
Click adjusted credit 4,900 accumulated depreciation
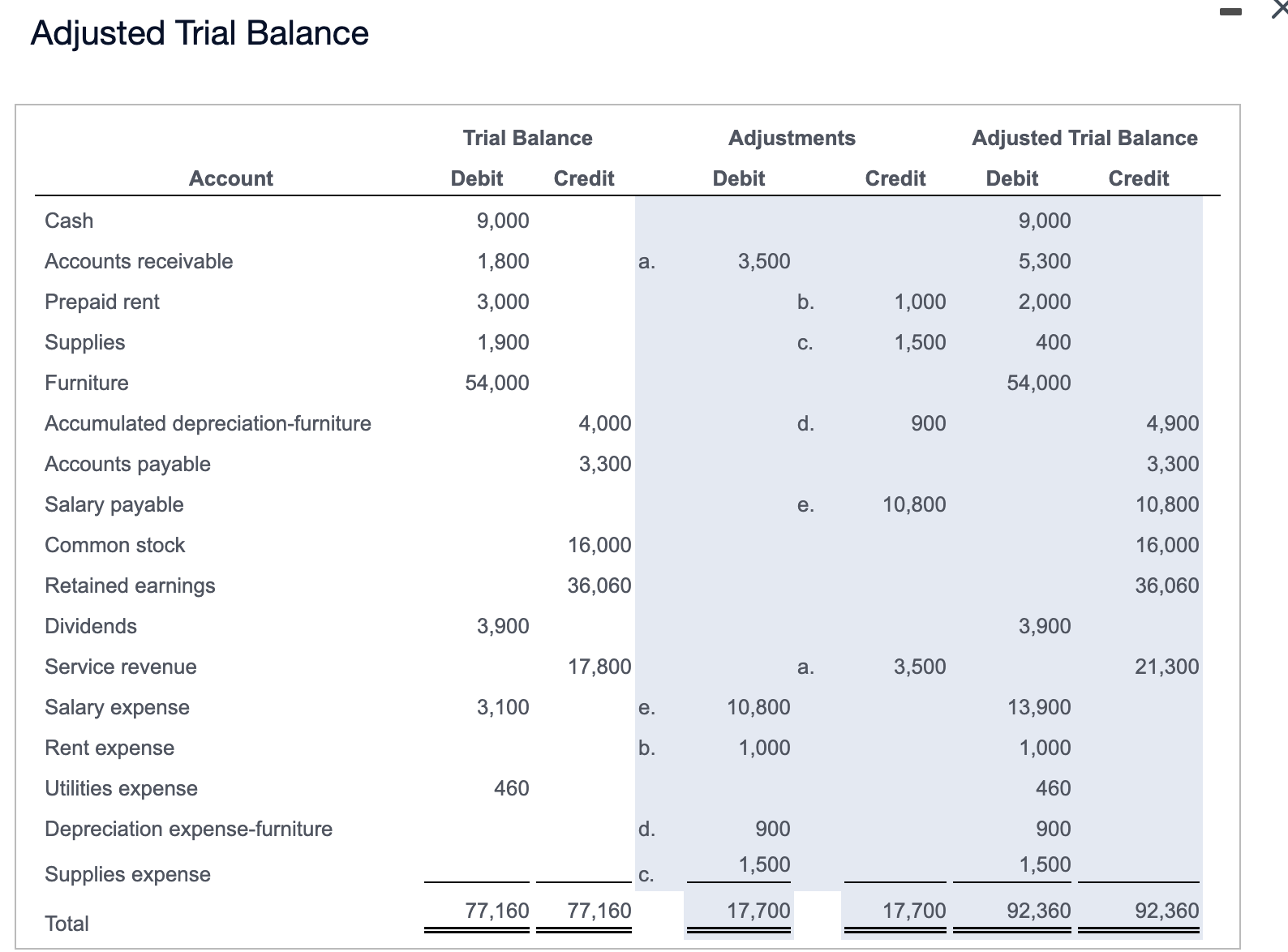tap(1173, 423)
